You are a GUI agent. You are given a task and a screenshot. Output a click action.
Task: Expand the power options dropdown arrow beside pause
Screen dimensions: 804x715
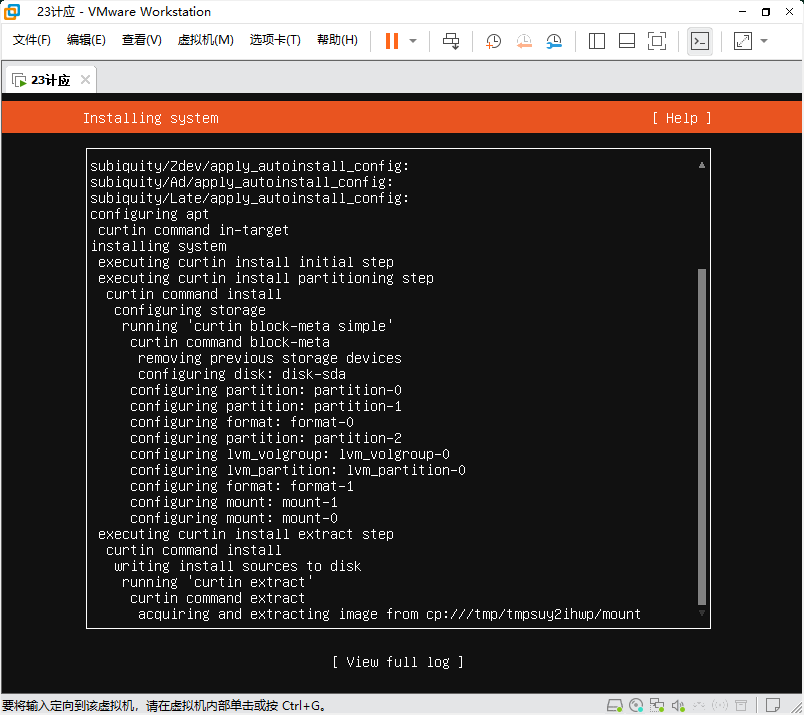click(x=413, y=41)
